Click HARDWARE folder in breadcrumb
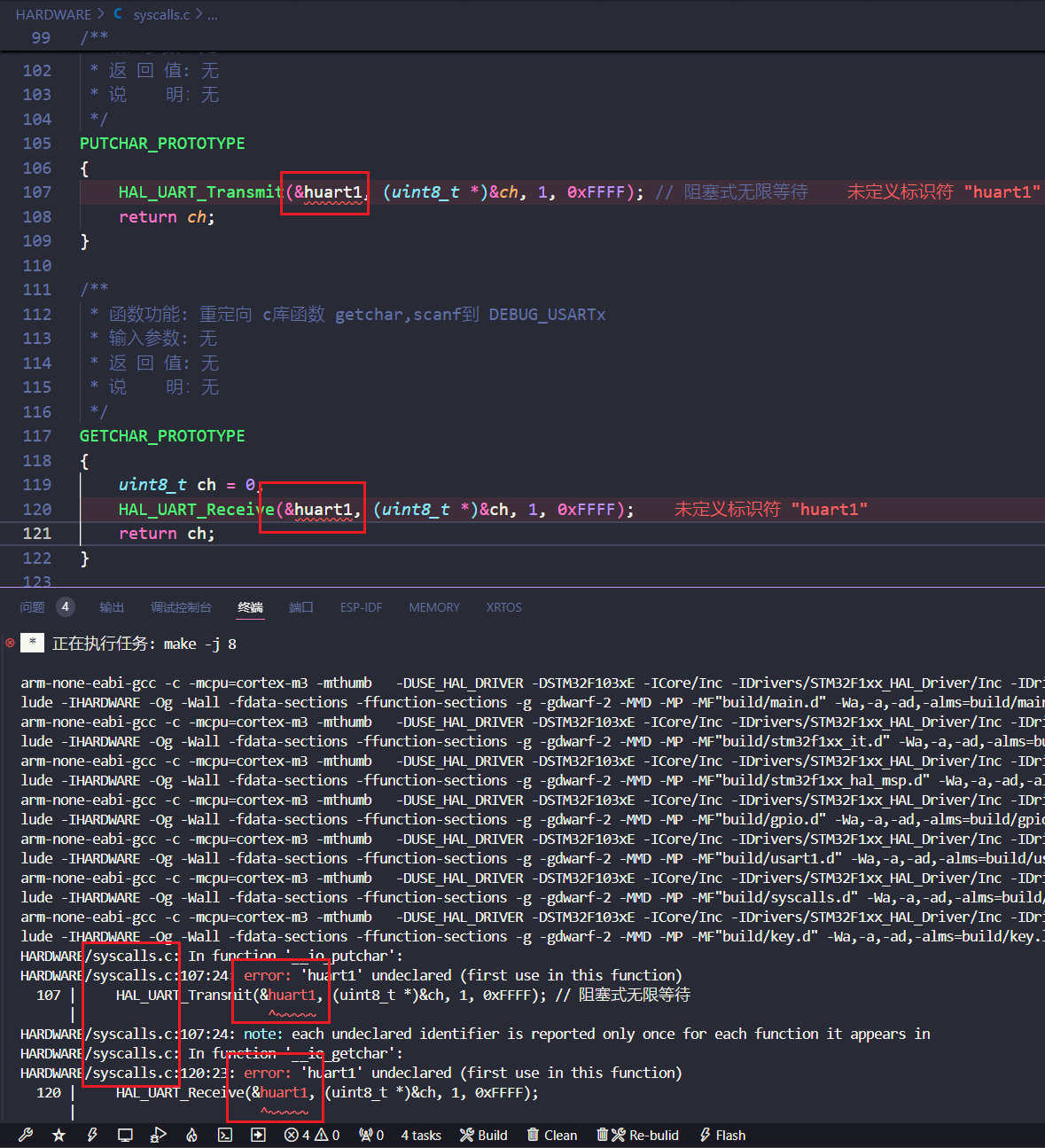 [53, 14]
